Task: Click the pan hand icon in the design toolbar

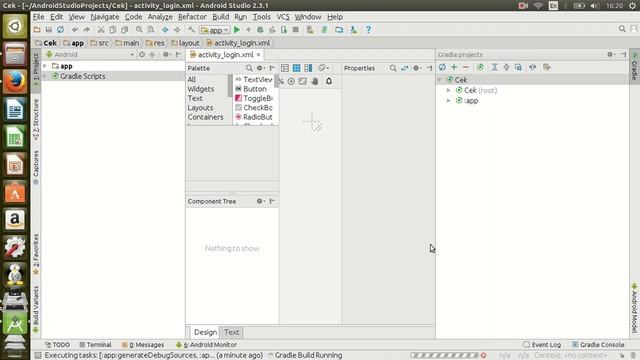Action: (315, 81)
